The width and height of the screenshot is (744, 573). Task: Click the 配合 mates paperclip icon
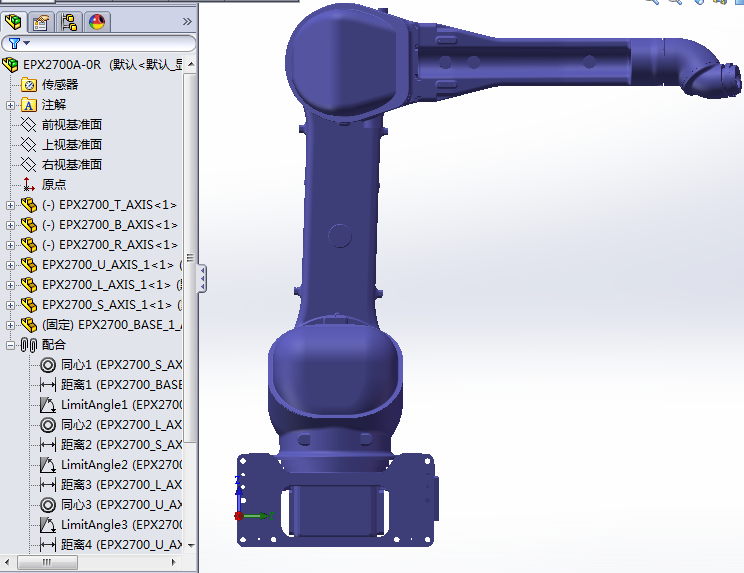pyautogui.click(x=29, y=345)
